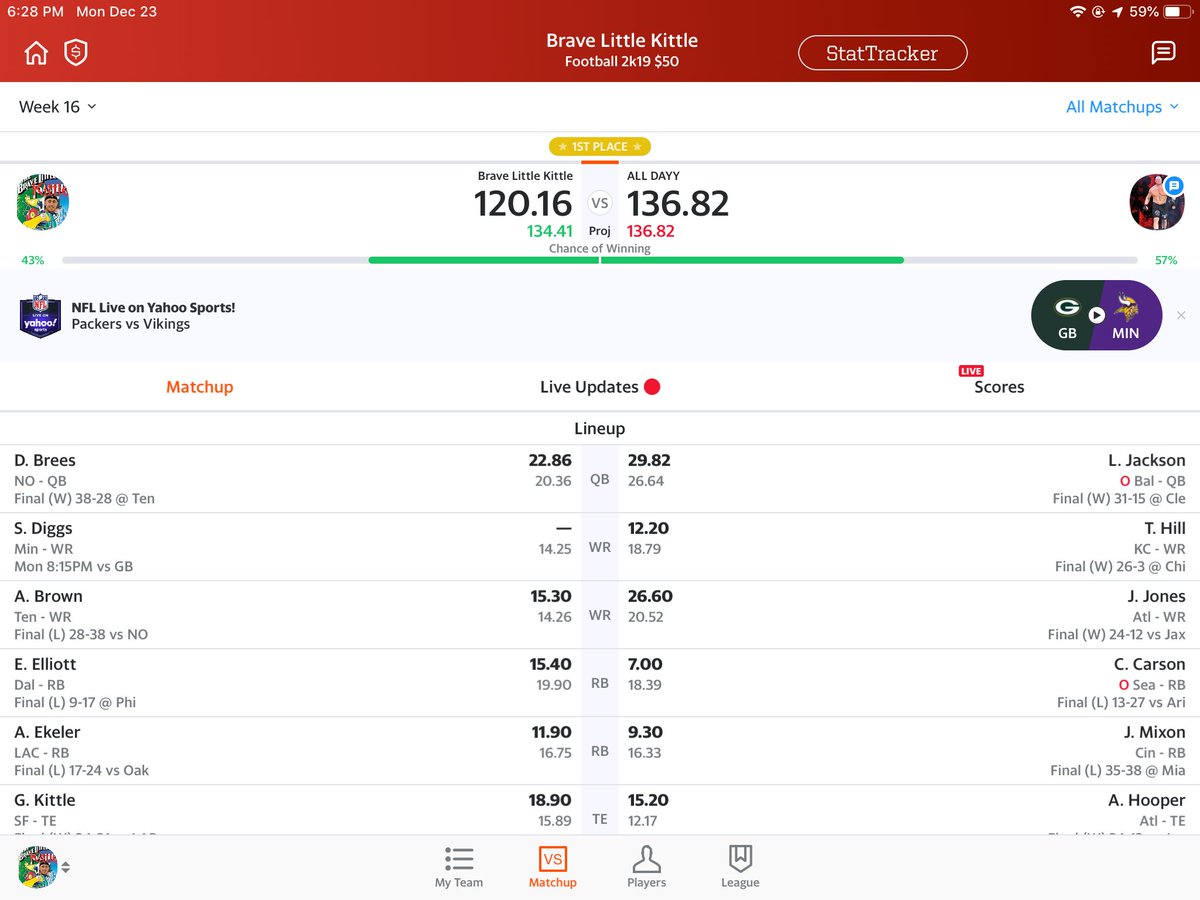Switch to the Scores tab
The width and height of the screenshot is (1200, 900).
click(999, 387)
